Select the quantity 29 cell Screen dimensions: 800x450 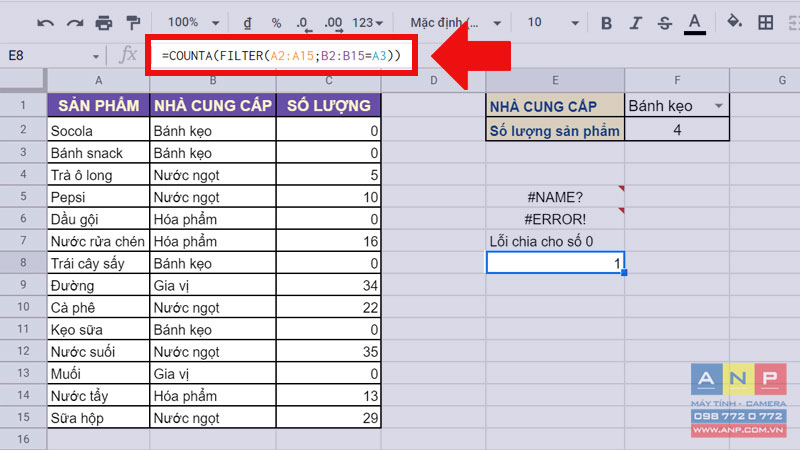[329, 418]
